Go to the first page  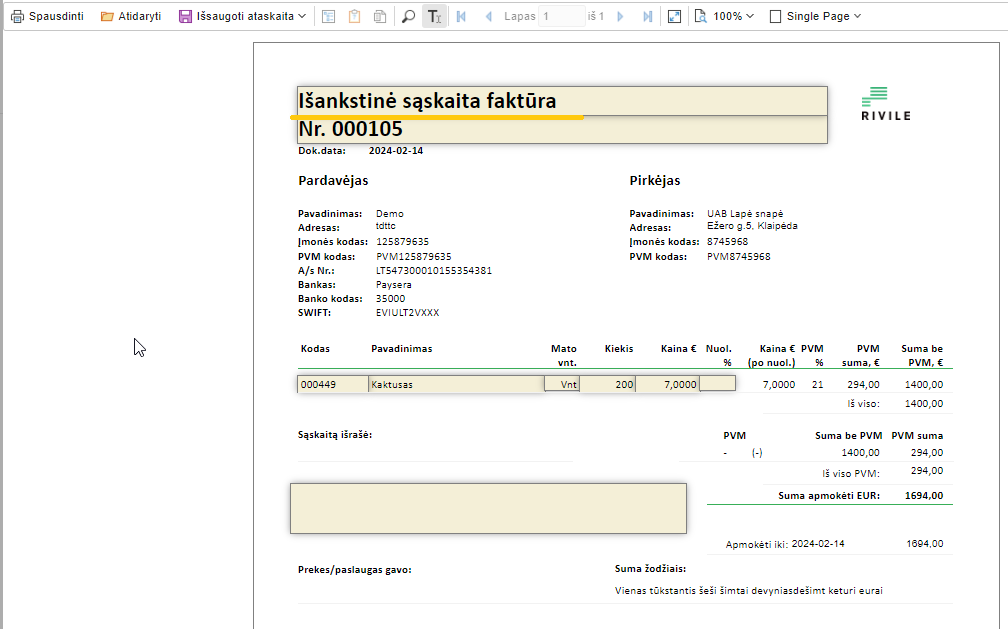coord(462,17)
